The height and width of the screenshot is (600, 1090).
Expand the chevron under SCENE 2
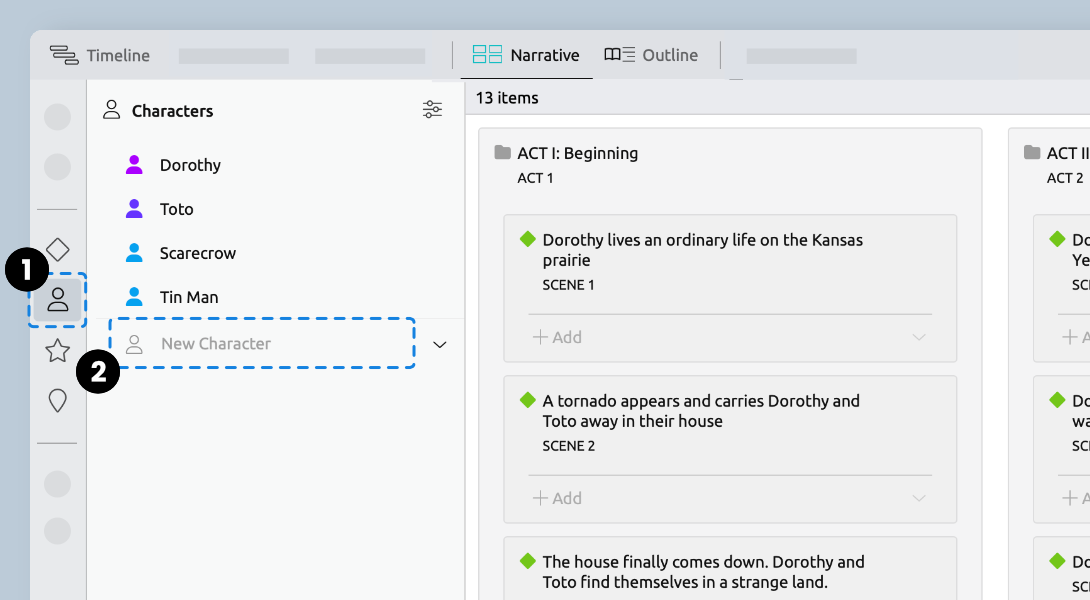coord(919,498)
